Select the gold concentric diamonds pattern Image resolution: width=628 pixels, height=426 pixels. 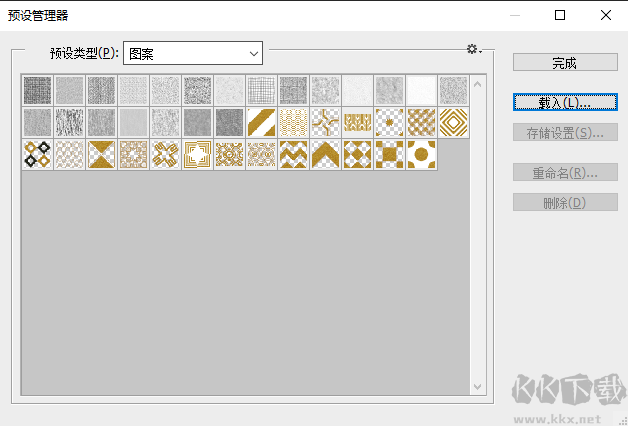pyautogui.click(x=454, y=123)
